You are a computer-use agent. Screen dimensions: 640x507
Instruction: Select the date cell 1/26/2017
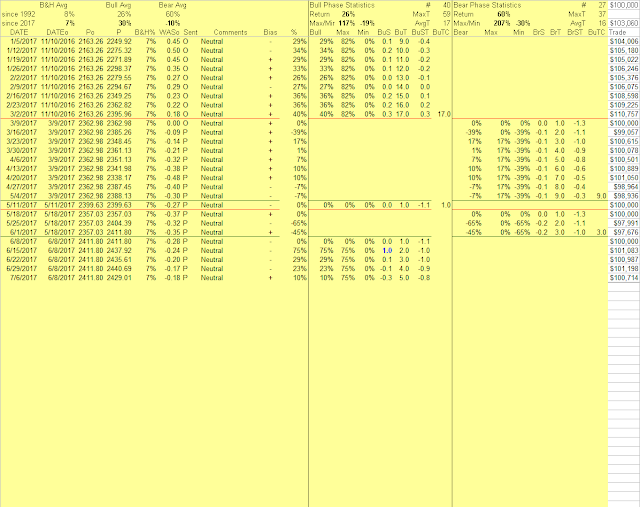22,69
